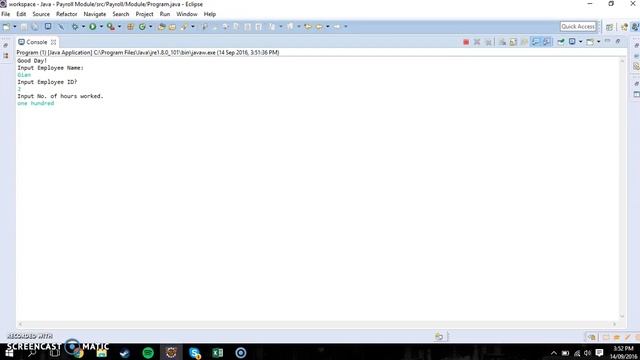Click the Run Last Tool external tools icon
Viewport: 640px width, 360px height.
click(110, 27)
